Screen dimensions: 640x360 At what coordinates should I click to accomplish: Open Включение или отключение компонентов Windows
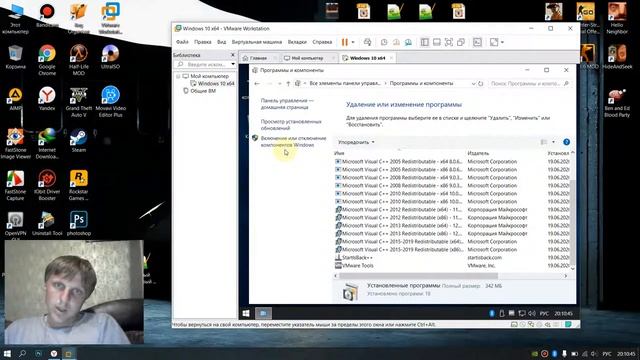tap(293, 141)
